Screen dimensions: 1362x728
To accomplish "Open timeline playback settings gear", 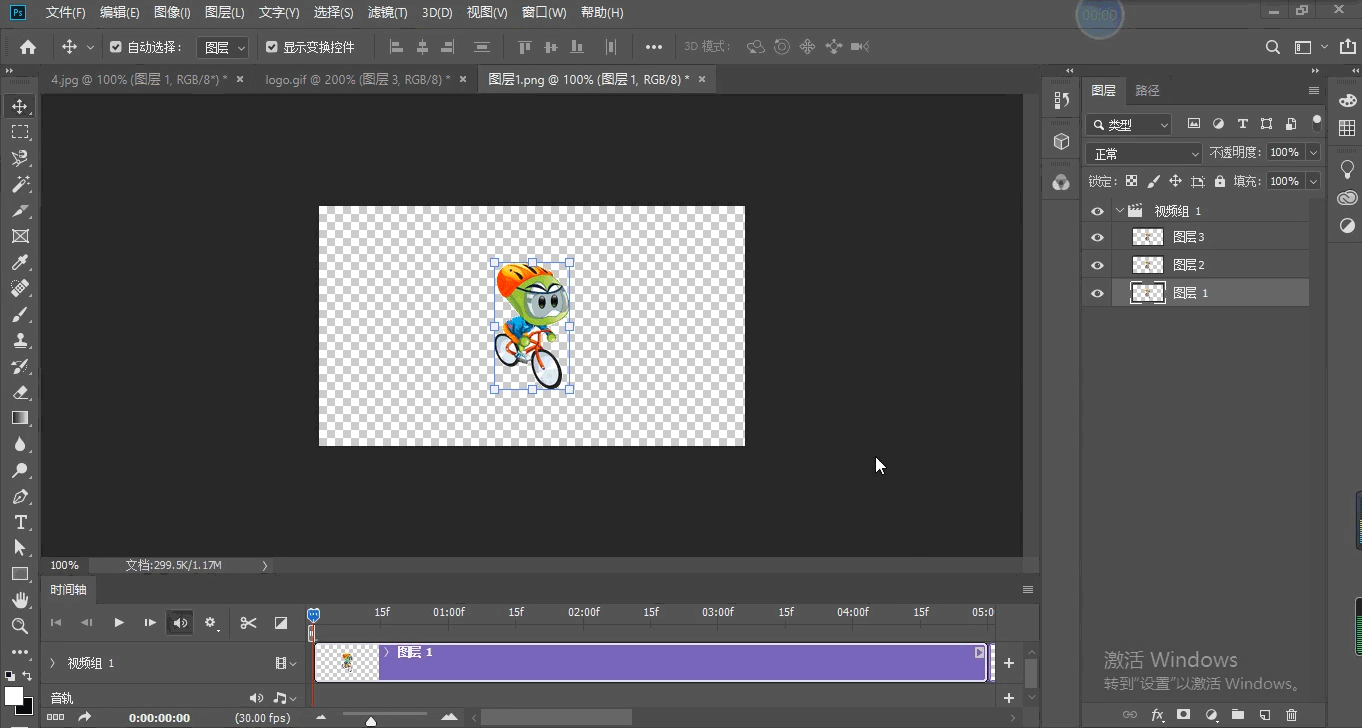I will pyautogui.click(x=211, y=623).
